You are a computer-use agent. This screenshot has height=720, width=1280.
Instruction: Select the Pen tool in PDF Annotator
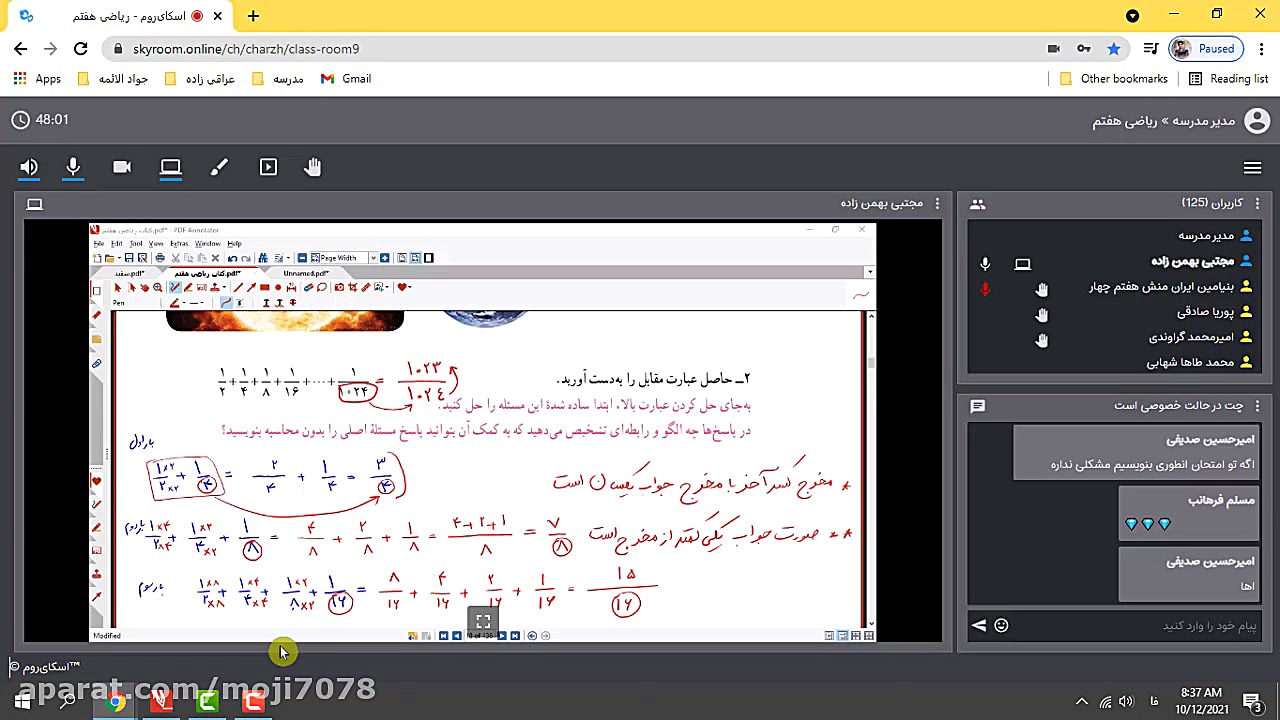point(173,287)
